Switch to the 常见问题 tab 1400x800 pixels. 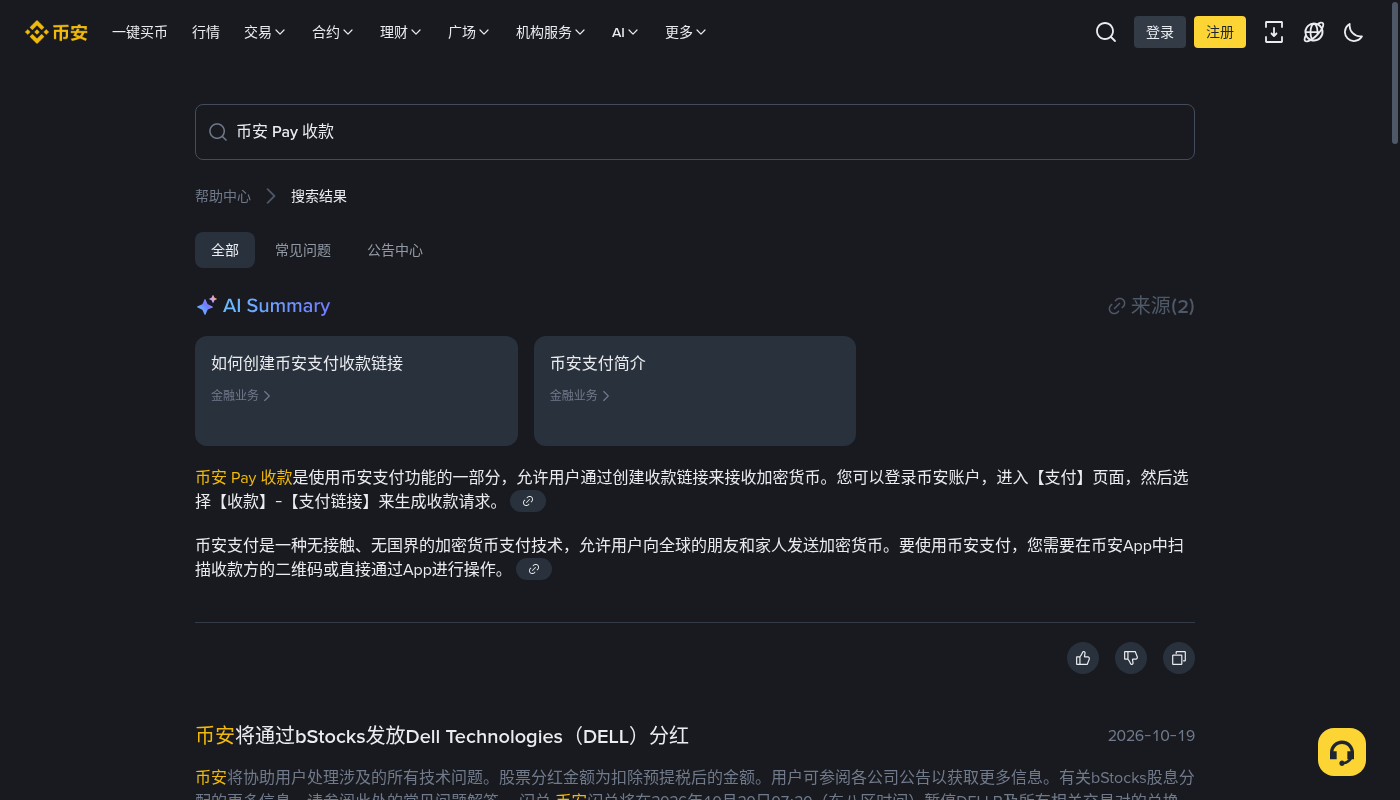[x=303, y=250]
